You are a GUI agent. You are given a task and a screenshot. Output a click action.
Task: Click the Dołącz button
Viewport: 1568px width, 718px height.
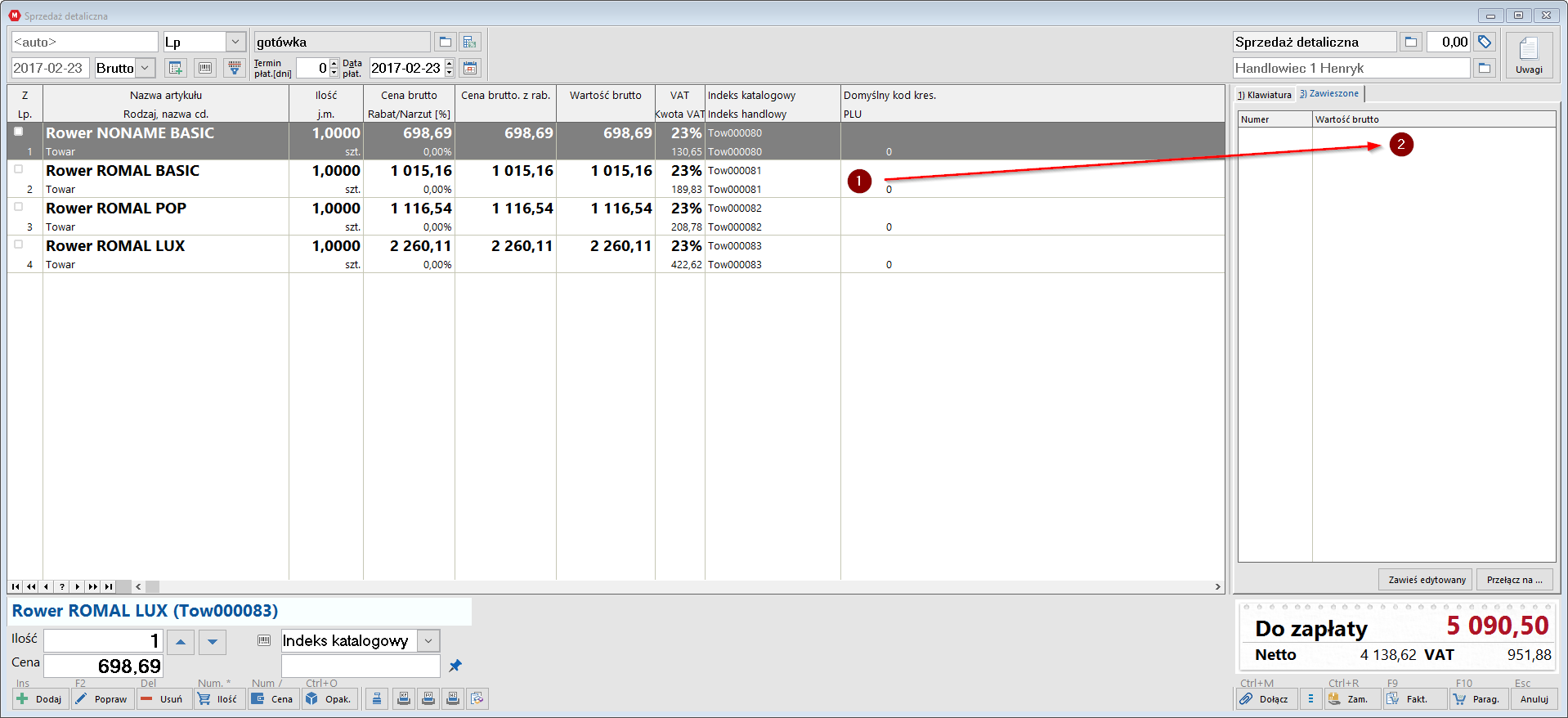click(x=1266, y=698)
